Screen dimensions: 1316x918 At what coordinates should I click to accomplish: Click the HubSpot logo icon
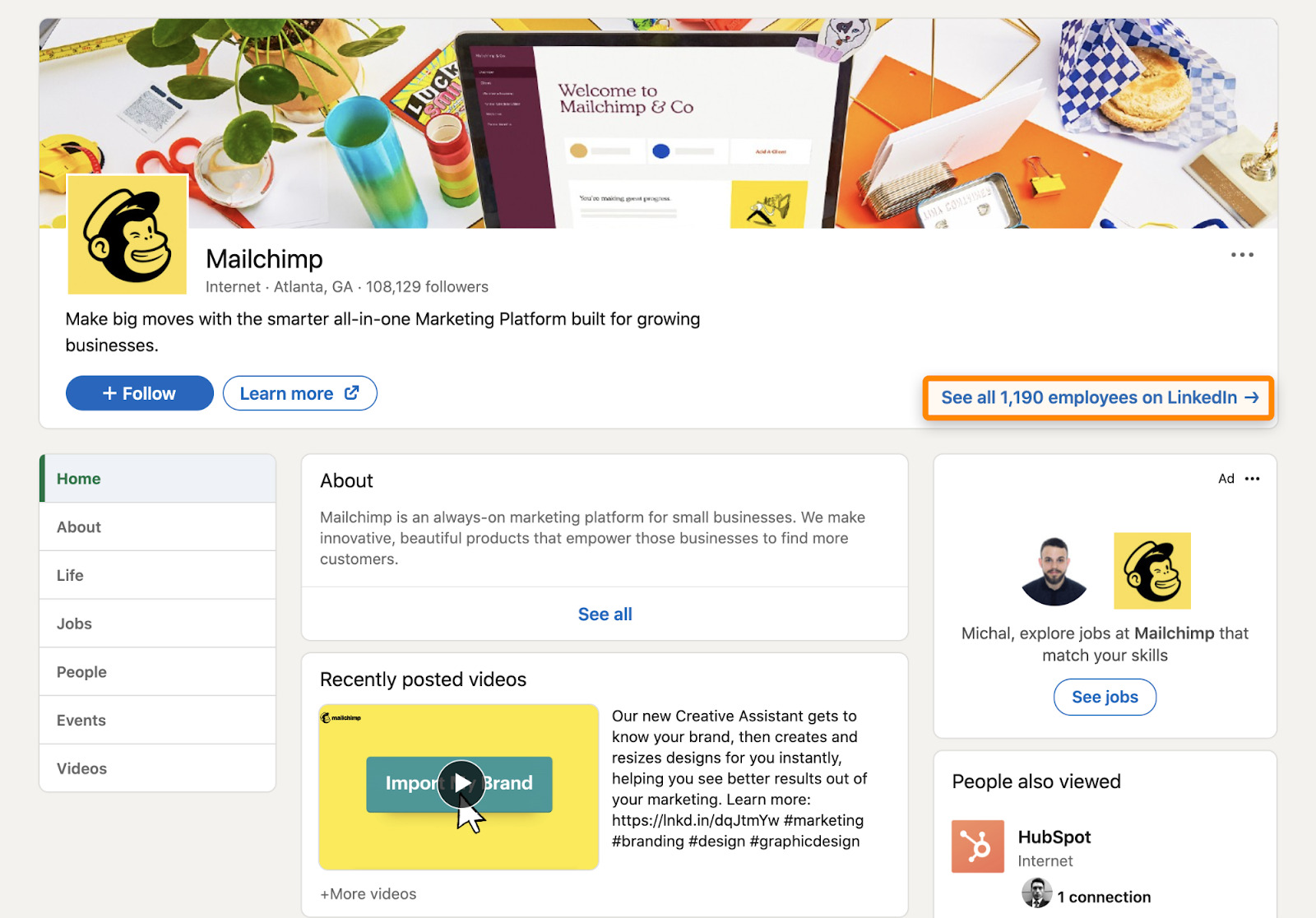[977, 846]
